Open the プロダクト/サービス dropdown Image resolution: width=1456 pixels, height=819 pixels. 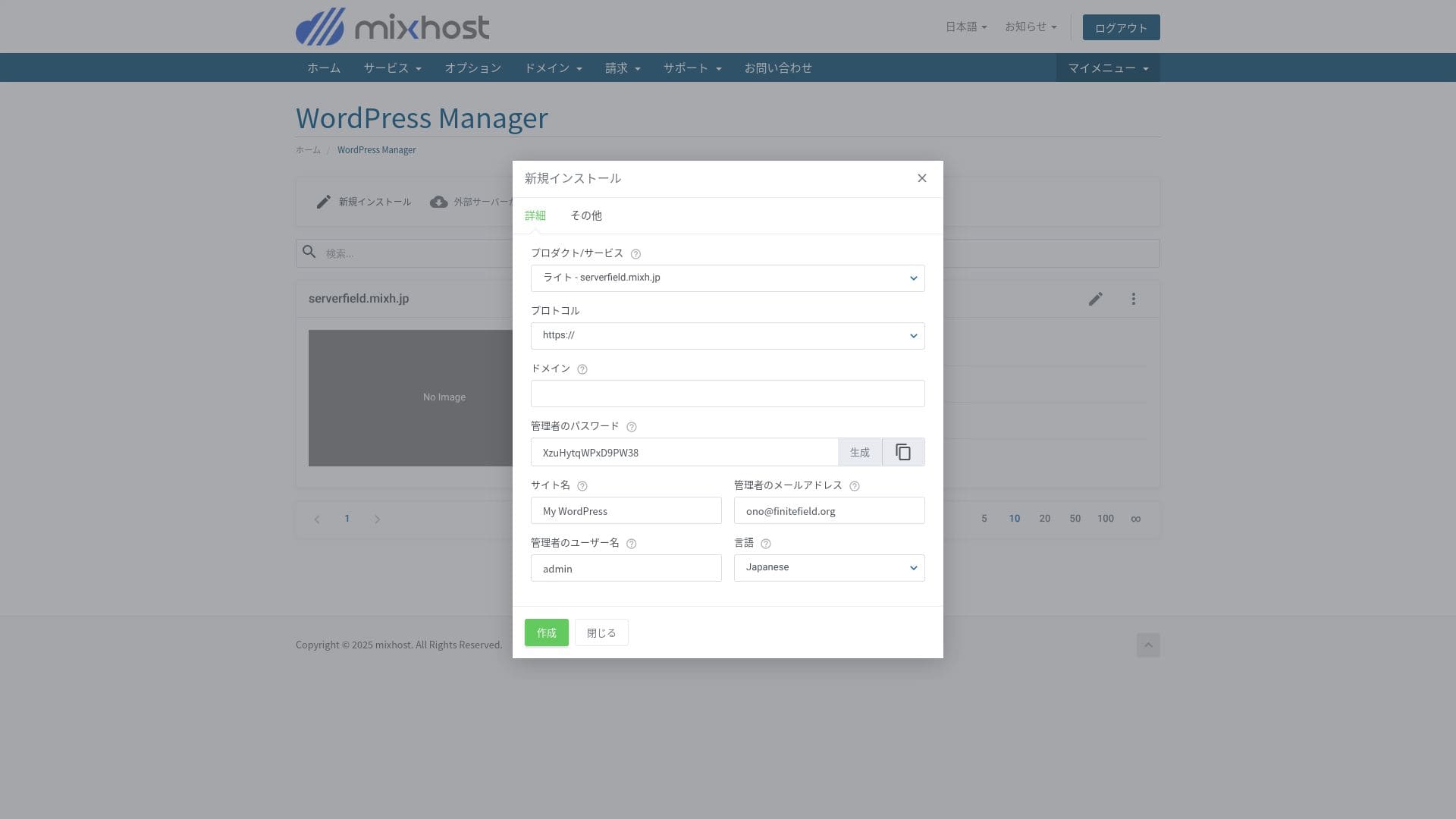[x=727, y=278]
